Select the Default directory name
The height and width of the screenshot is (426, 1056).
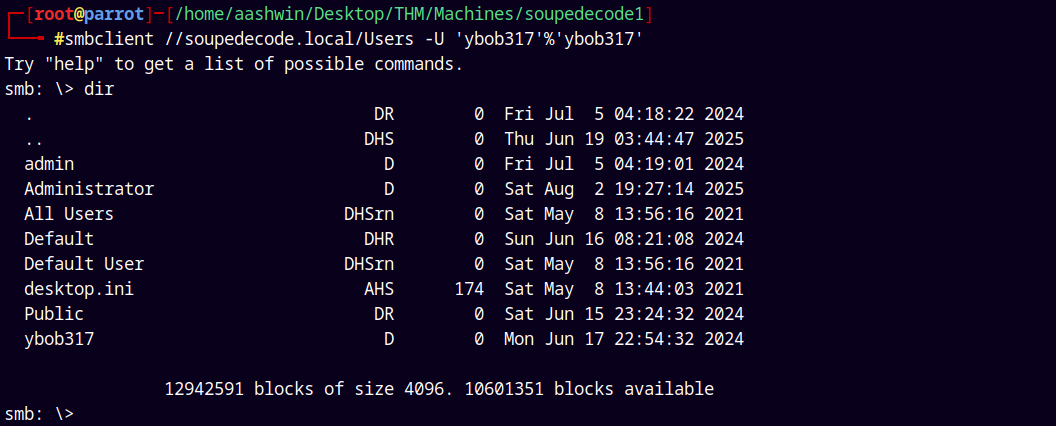click(x=59, y=239)
